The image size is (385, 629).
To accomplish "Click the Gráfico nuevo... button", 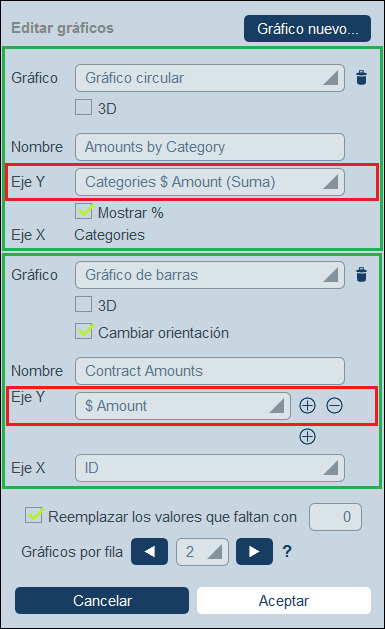I will (307, 28).
